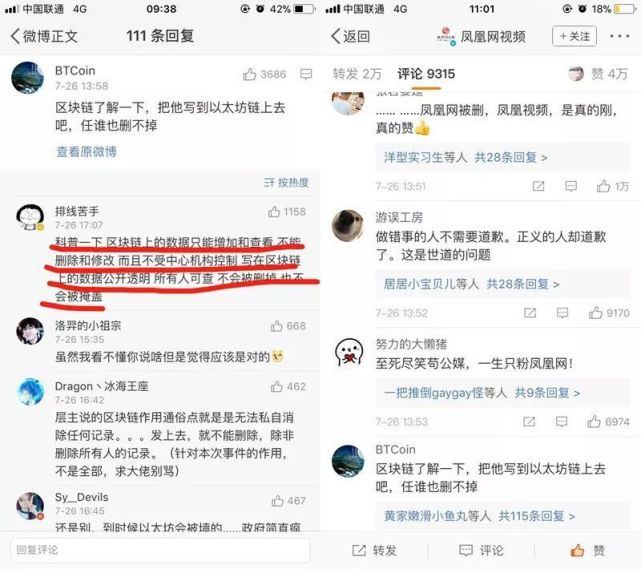Open the three-dot more options menu
Viewport: 641px width, 569px height.
pos(620,36)
